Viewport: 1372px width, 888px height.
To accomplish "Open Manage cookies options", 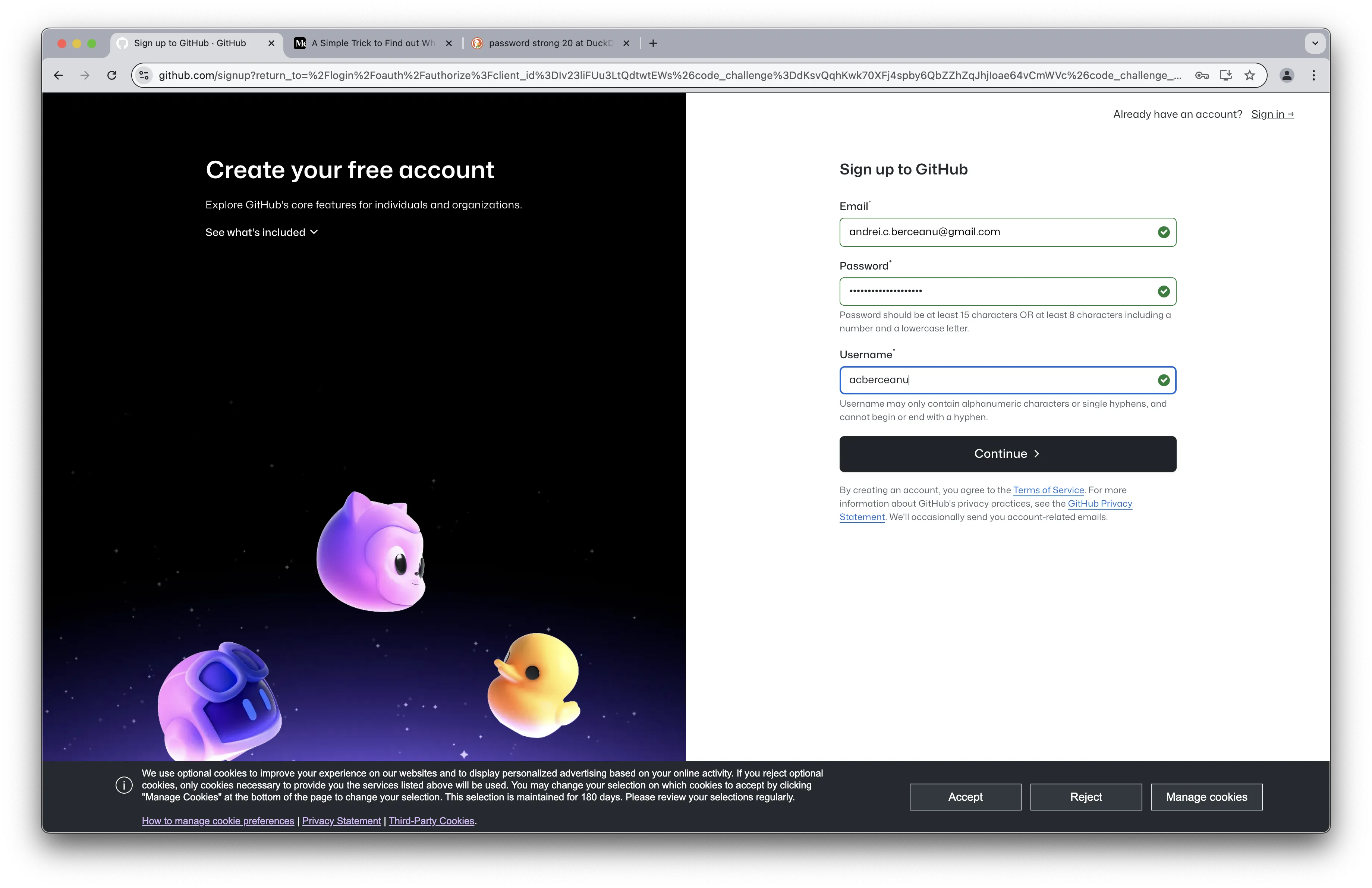I will pos(1206,797).
